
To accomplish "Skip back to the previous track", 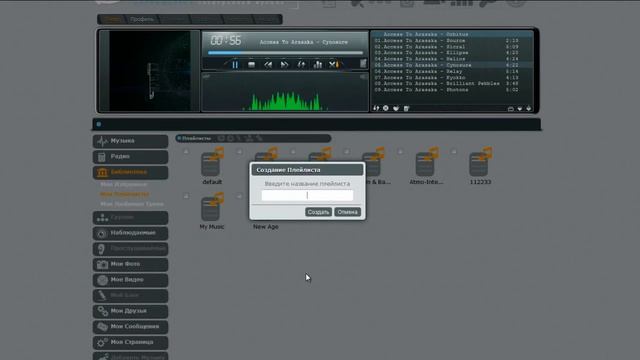I will 268,64.
